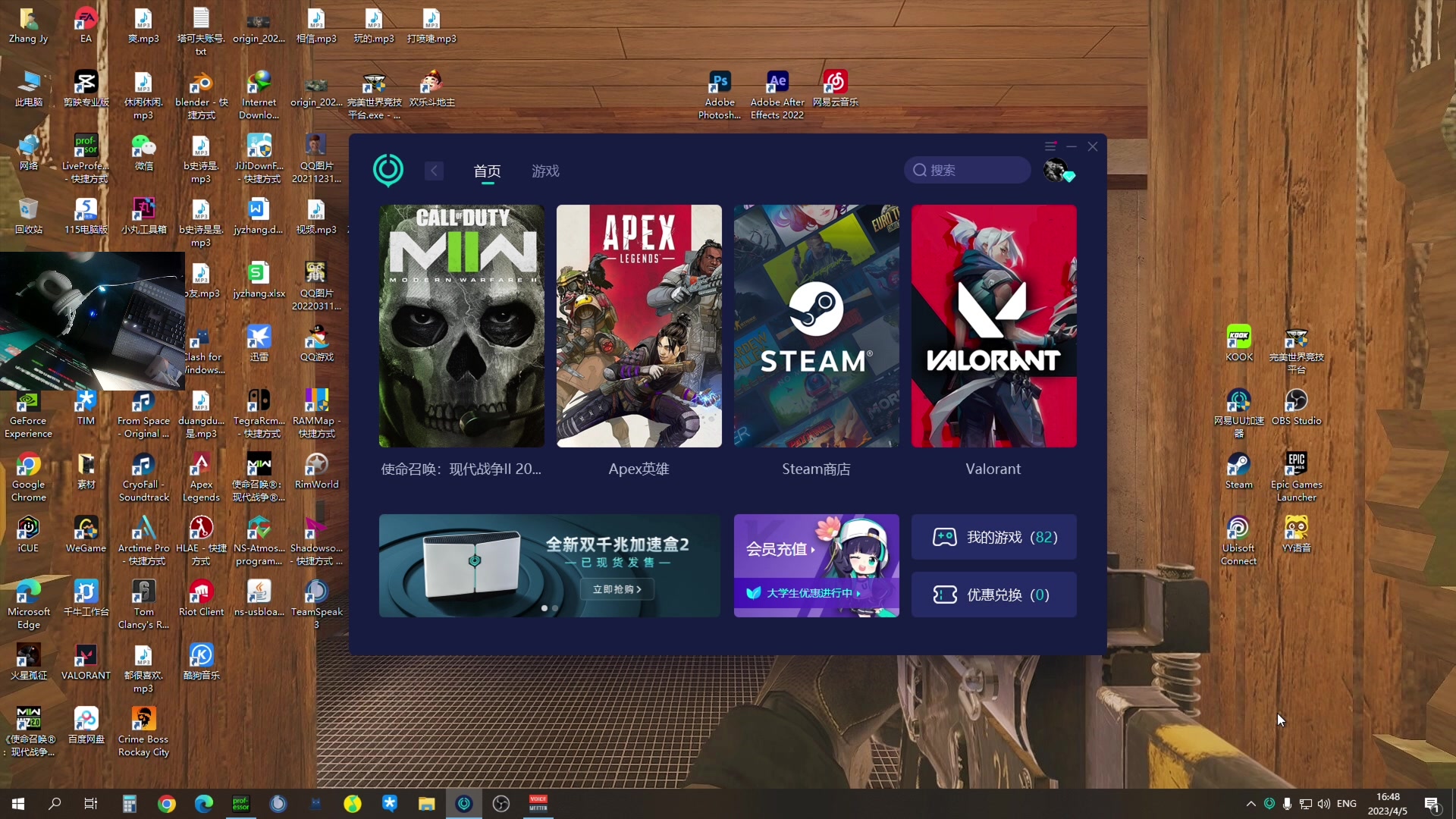1456x819 pixels.
Task: Open the 网易UU加速器 desktop icon
Action: click(x=1238, y=413)
